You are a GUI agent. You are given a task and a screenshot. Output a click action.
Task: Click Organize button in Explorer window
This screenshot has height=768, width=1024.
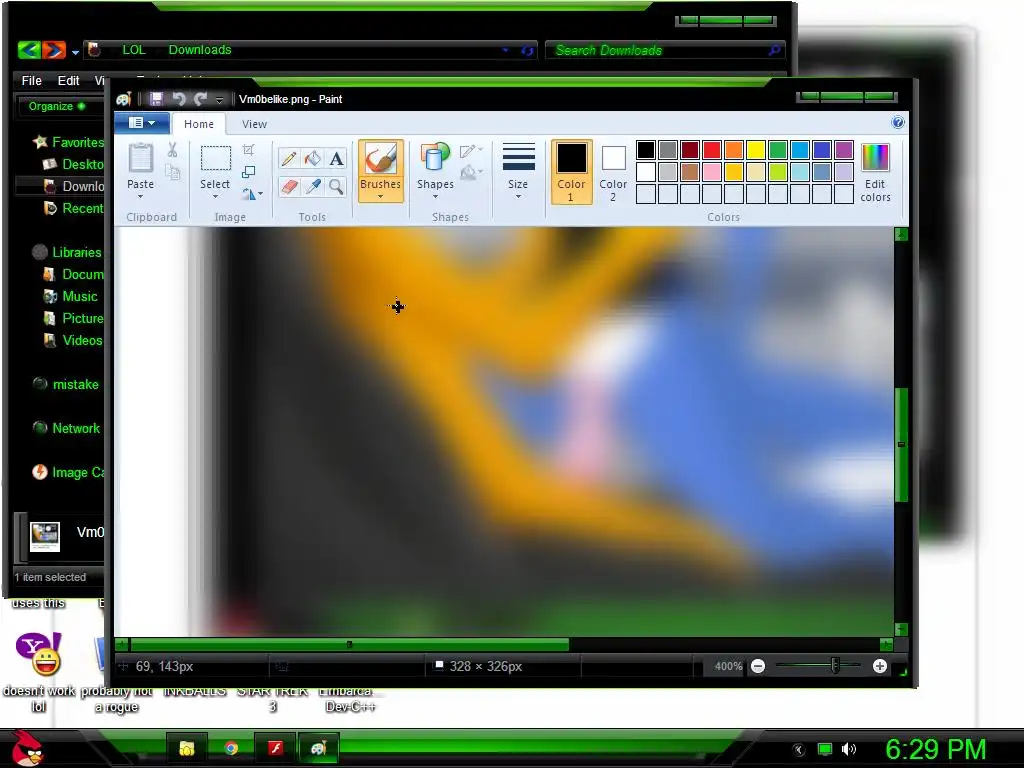click(56, 106)
